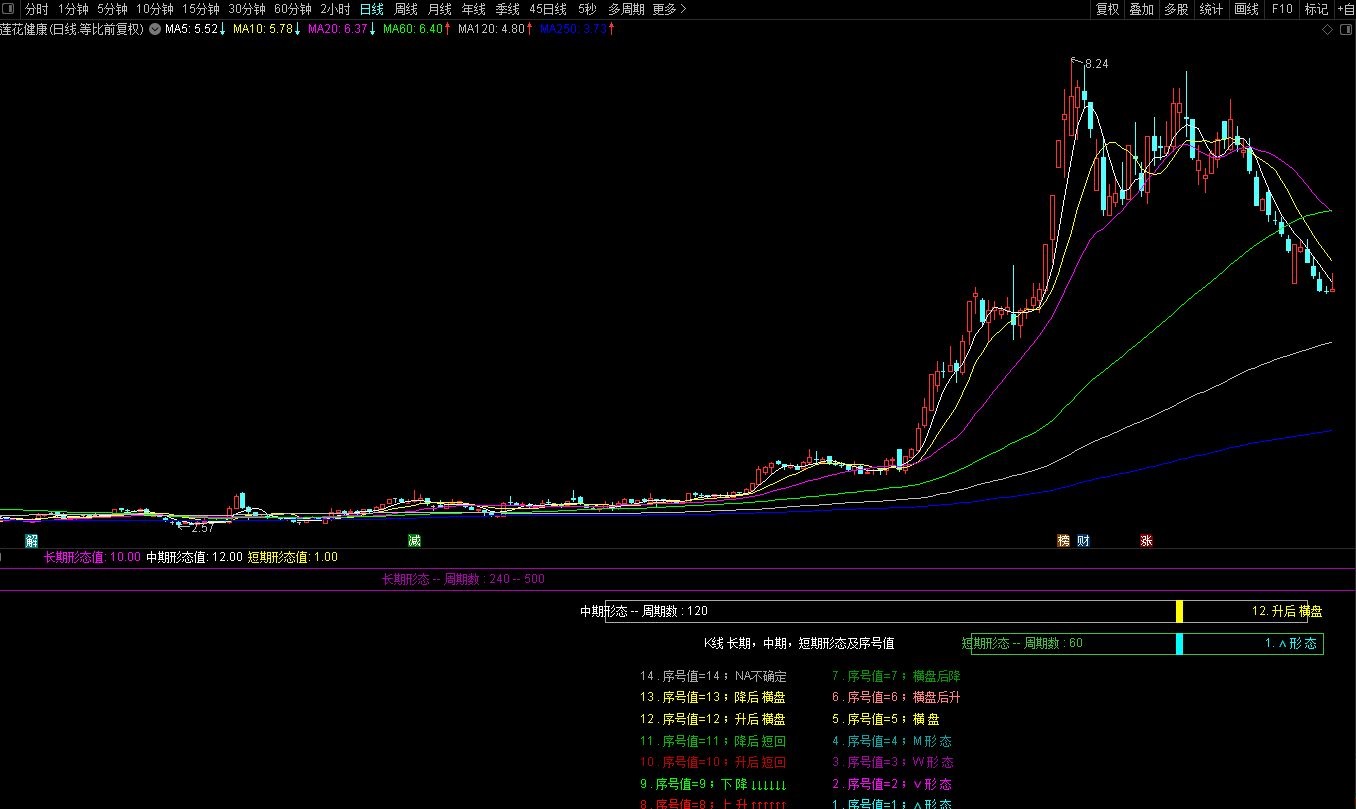The height and width of the screenshot is (809, 1356).
Task: Switch to the 2小时 period tab
Action: (x=335, y=9)
